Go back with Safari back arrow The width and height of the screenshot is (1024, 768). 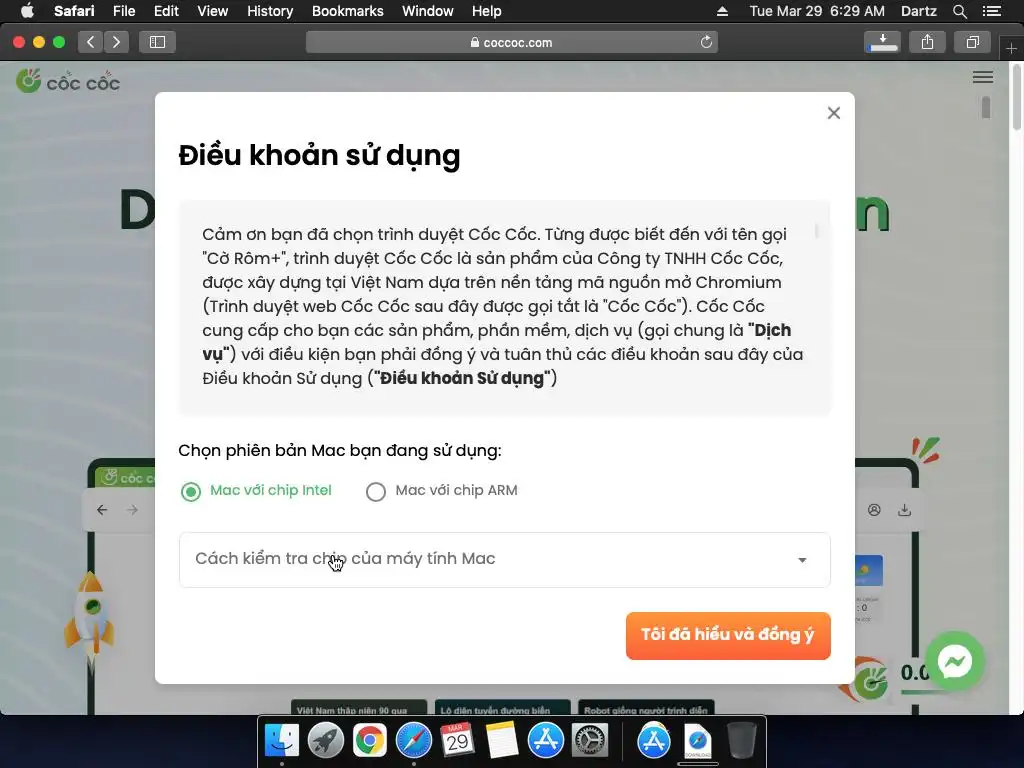(91, 42)
